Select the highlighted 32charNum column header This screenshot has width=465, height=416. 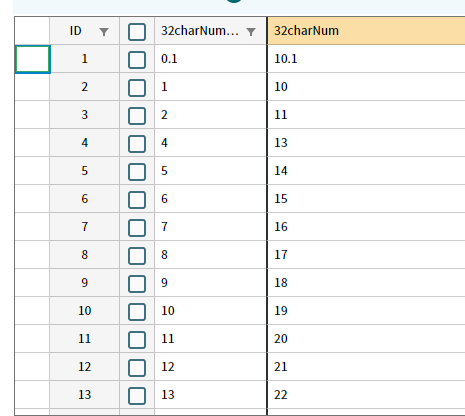point(366,31)
